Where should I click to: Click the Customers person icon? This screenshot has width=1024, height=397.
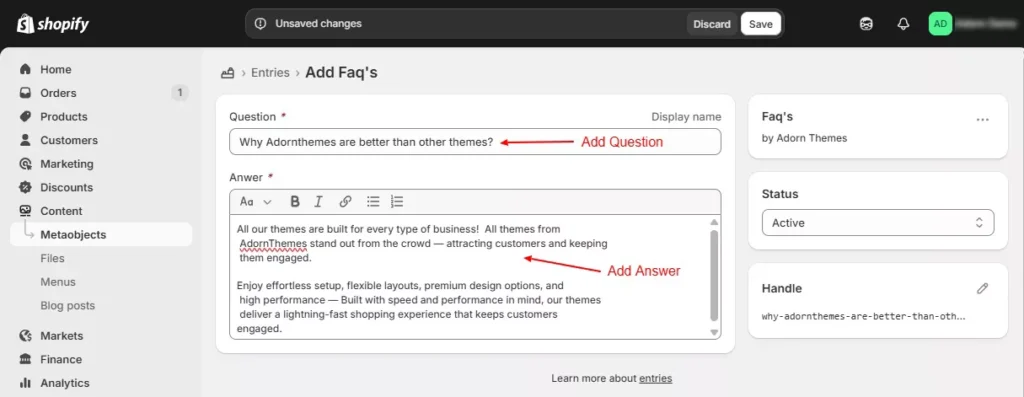(x=25, y=140)
